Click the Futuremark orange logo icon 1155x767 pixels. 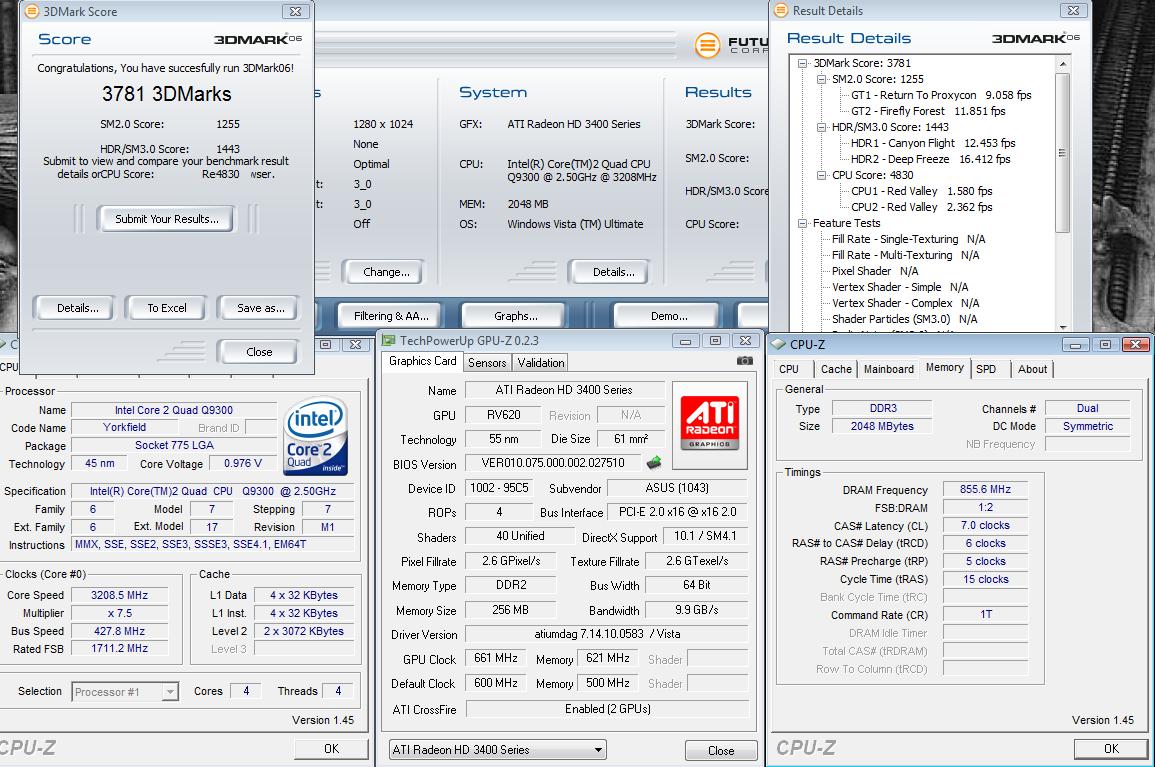tap(707, 46)
